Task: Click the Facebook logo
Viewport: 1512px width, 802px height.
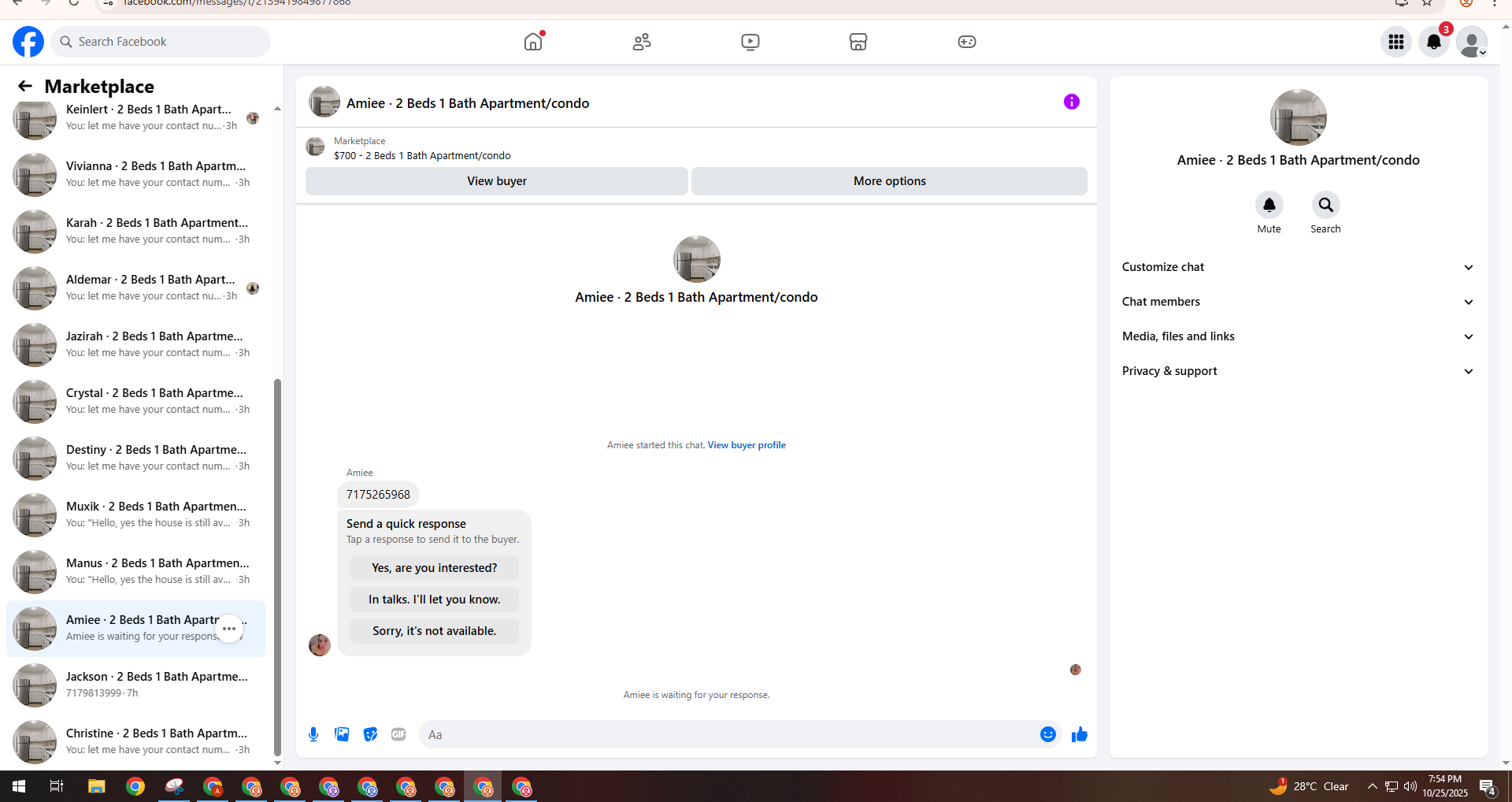Action: click(x=28, y=42)
